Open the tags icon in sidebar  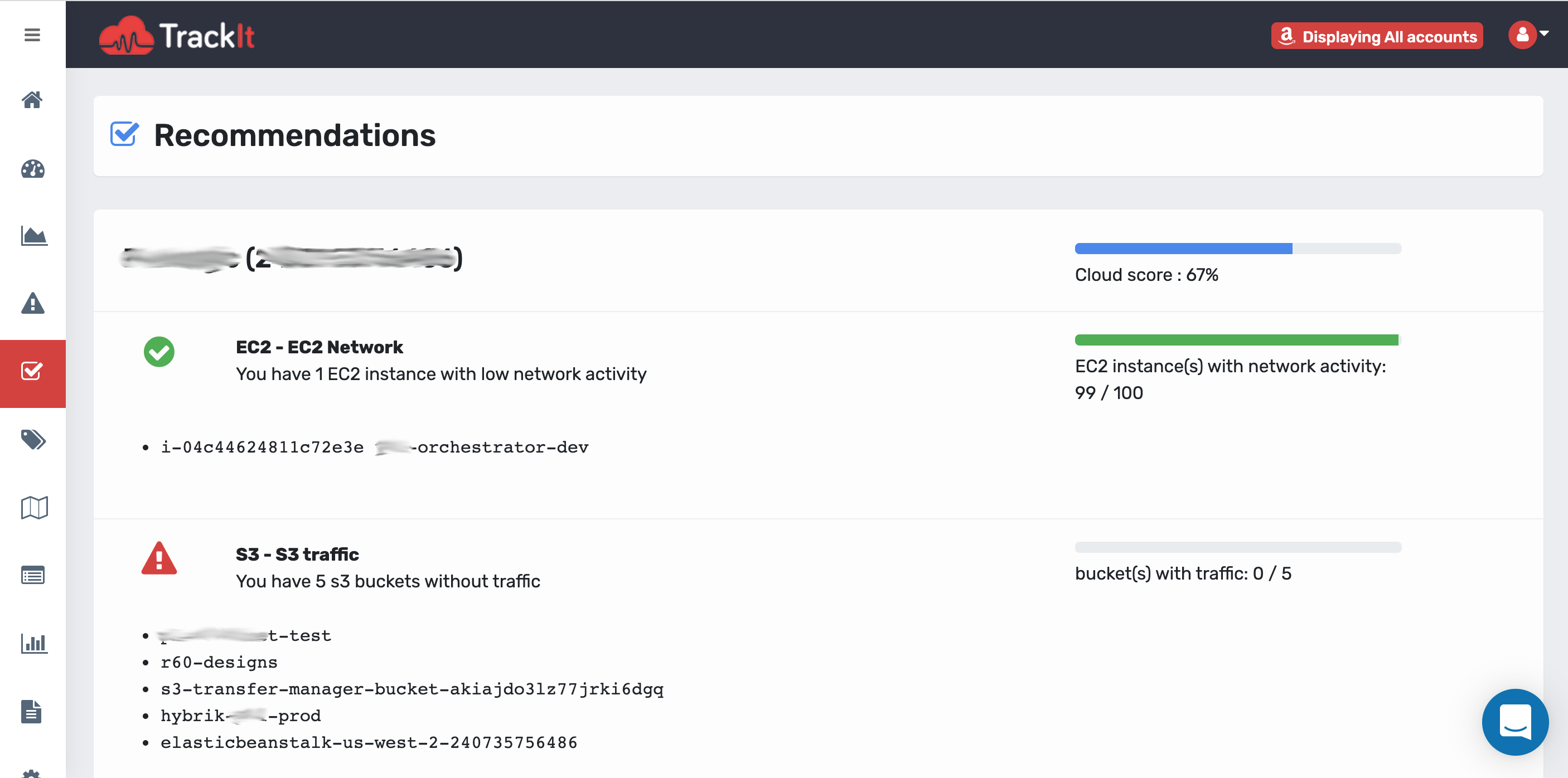33,439
